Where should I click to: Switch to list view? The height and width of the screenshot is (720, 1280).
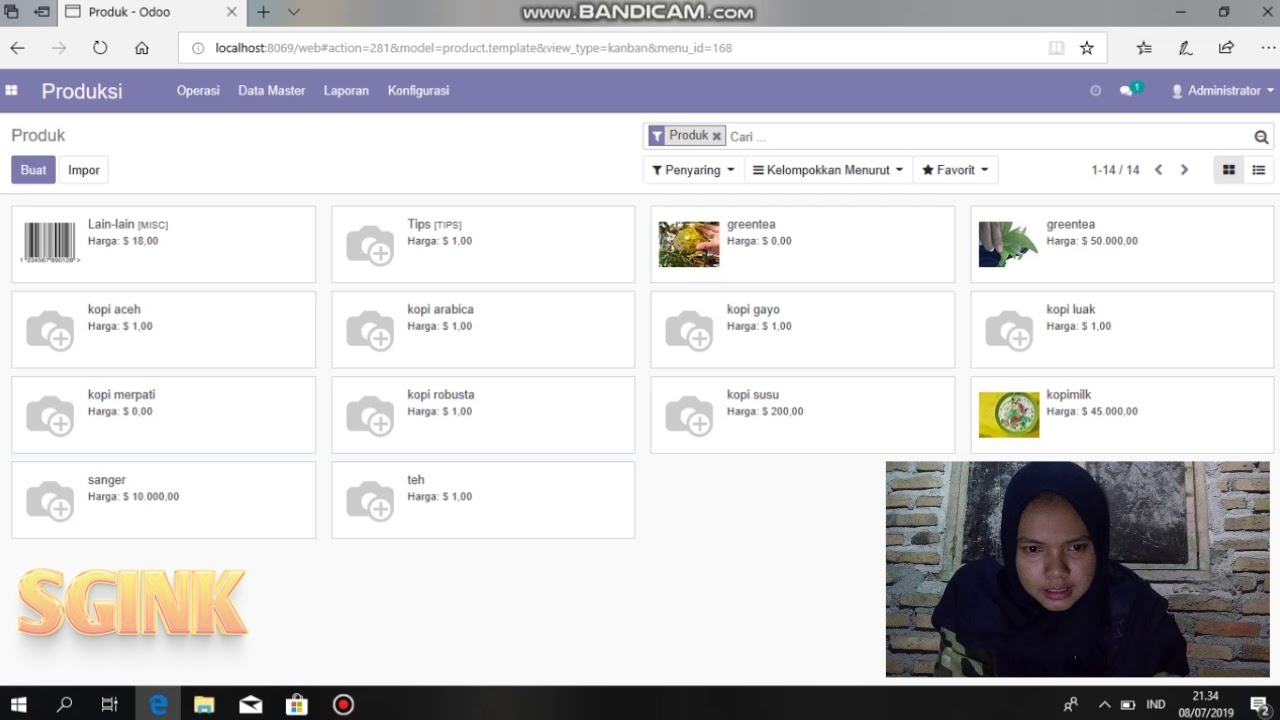[1259, 170]
